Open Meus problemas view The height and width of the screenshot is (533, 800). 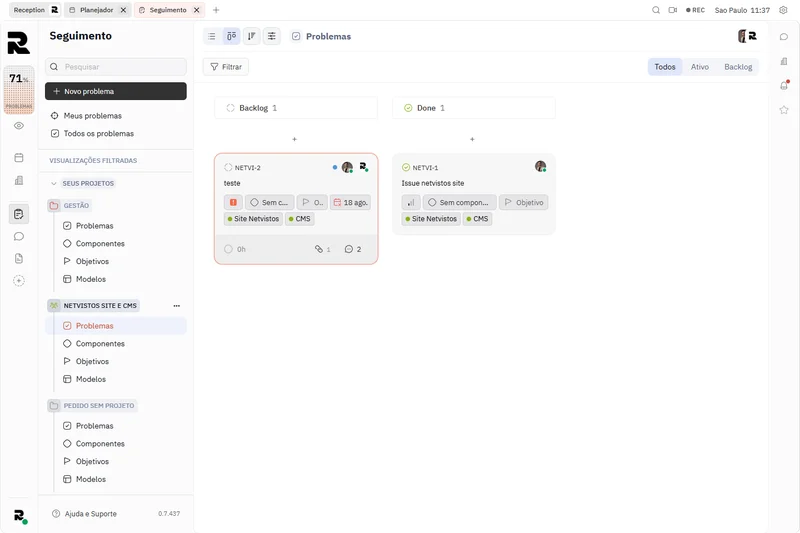[92, 116]
